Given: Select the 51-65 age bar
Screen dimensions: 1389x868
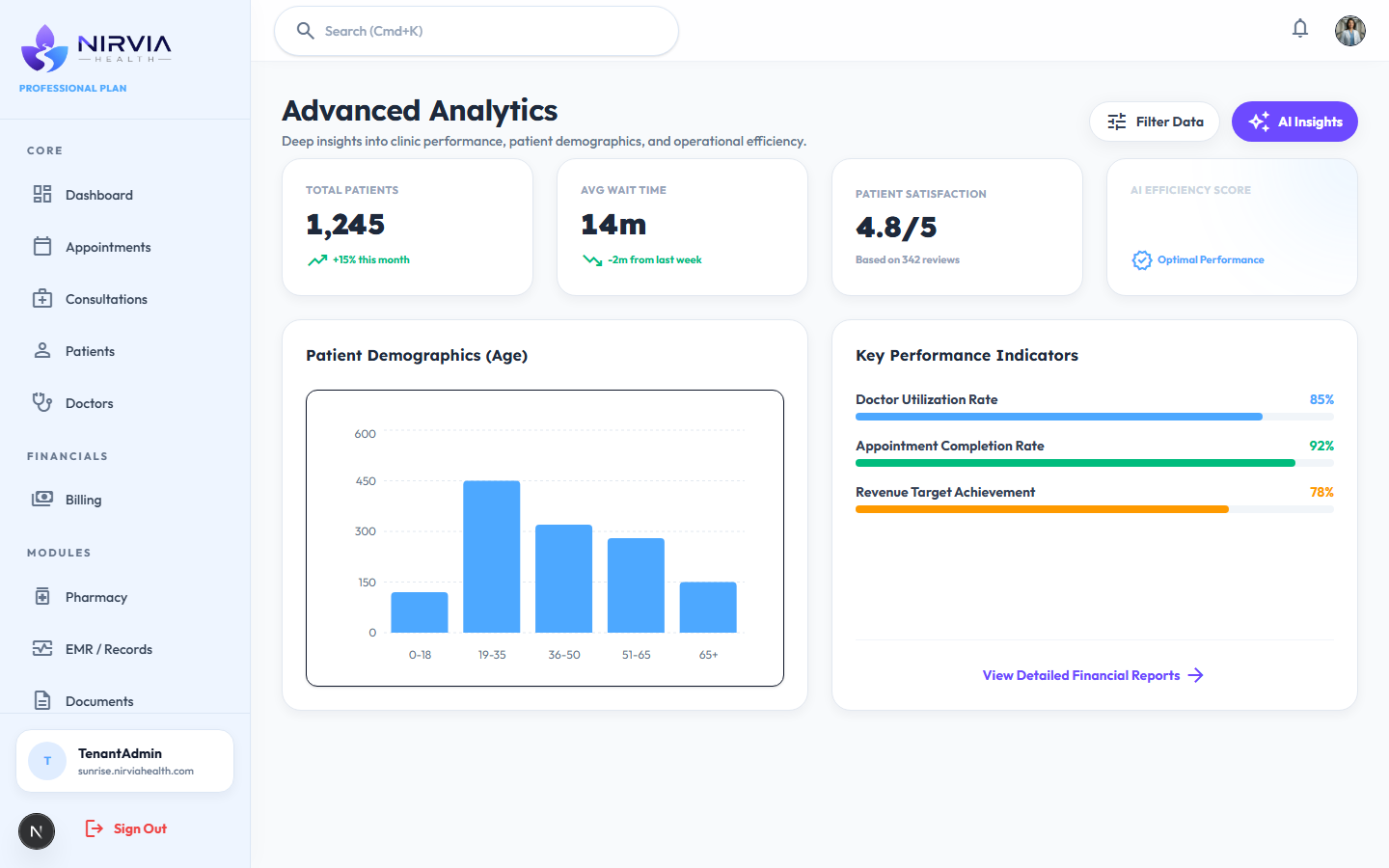Looking at the screenshot, I should 636,585.
